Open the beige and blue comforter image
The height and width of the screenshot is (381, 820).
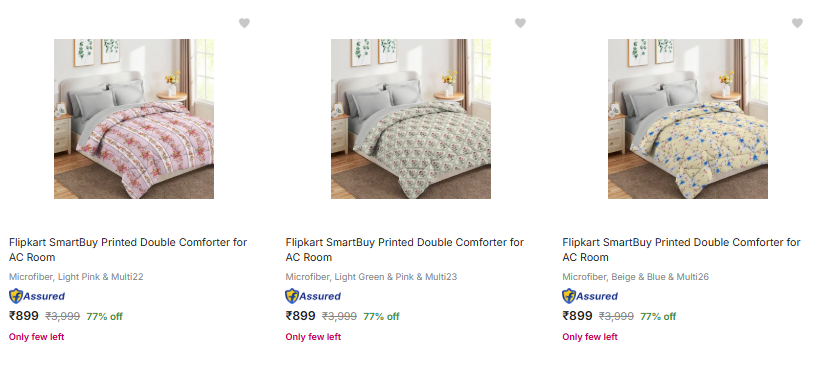[x=688, y=119]
